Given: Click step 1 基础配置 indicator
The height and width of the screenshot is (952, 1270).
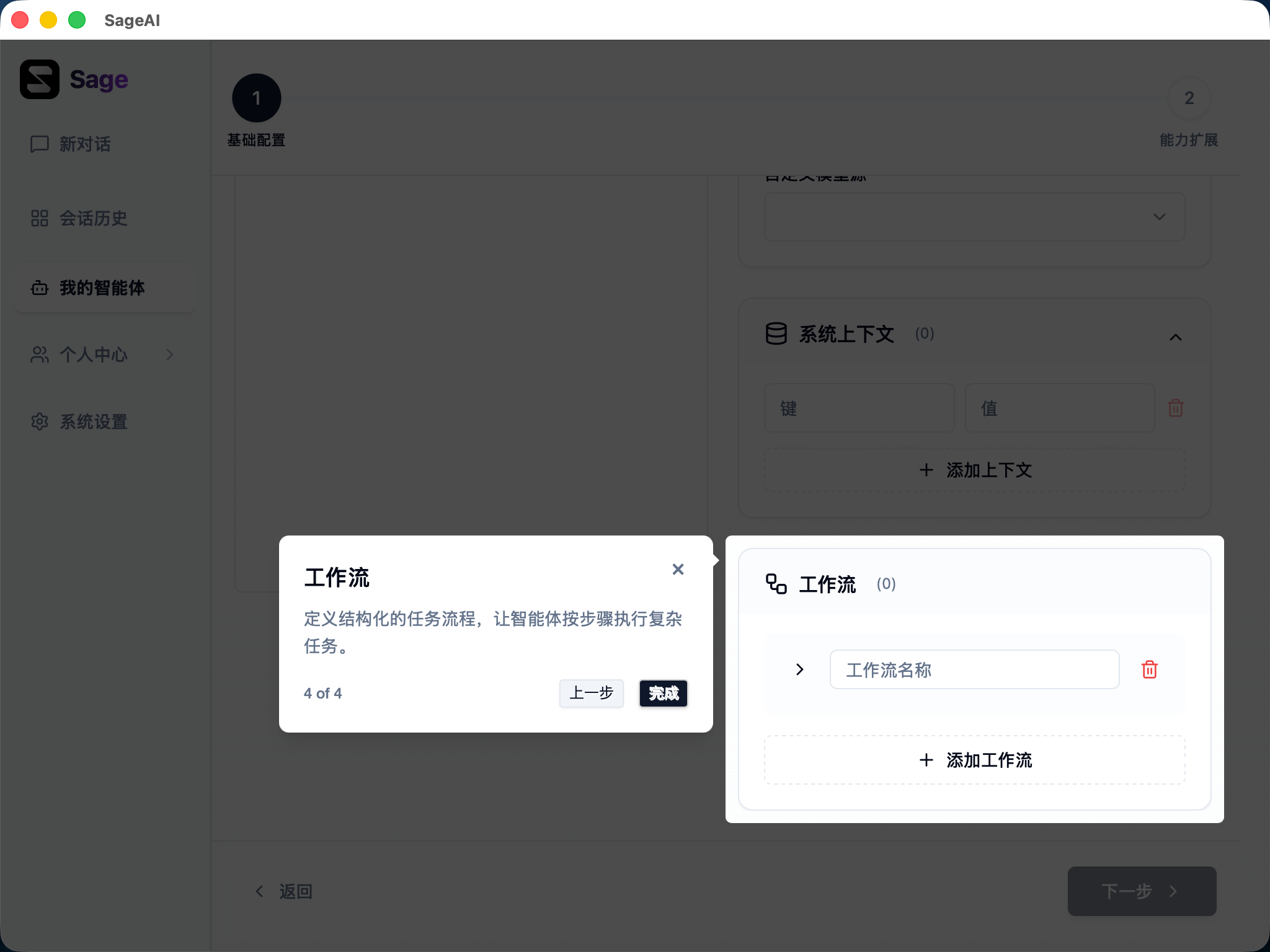Looking at the screenshot, I should 257,97.
